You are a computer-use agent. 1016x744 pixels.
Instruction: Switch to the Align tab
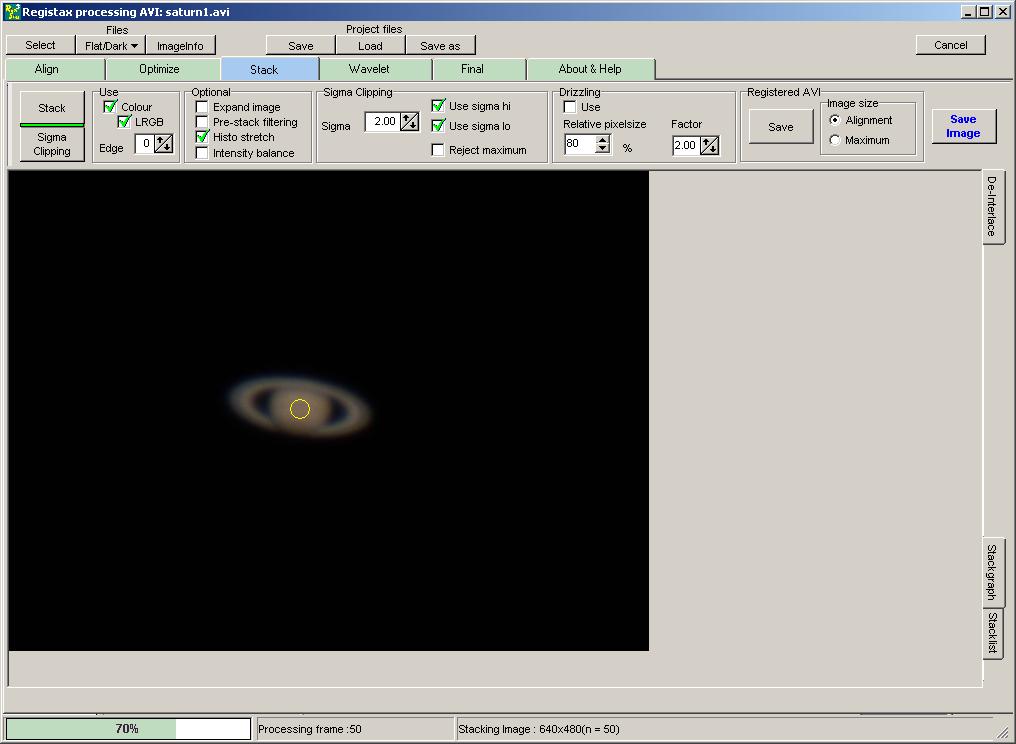[47, 69]
